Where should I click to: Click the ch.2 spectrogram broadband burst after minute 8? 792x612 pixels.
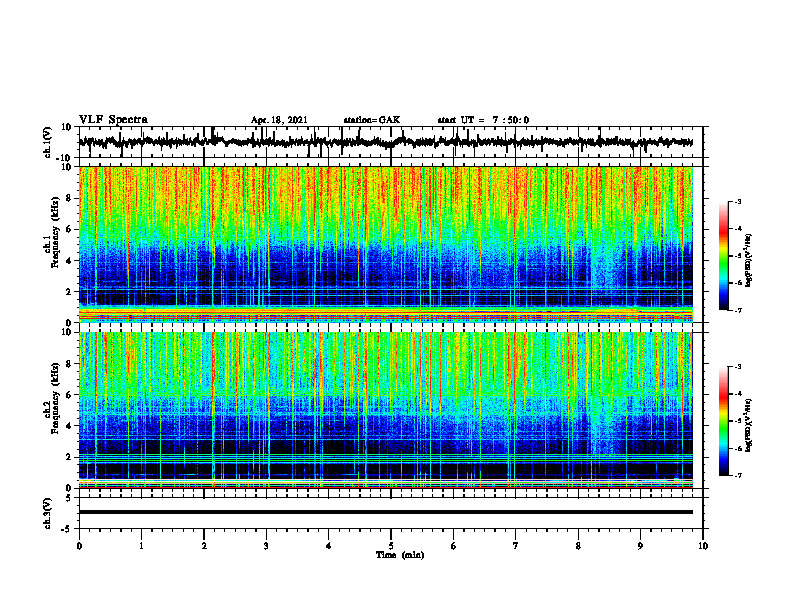604,429
